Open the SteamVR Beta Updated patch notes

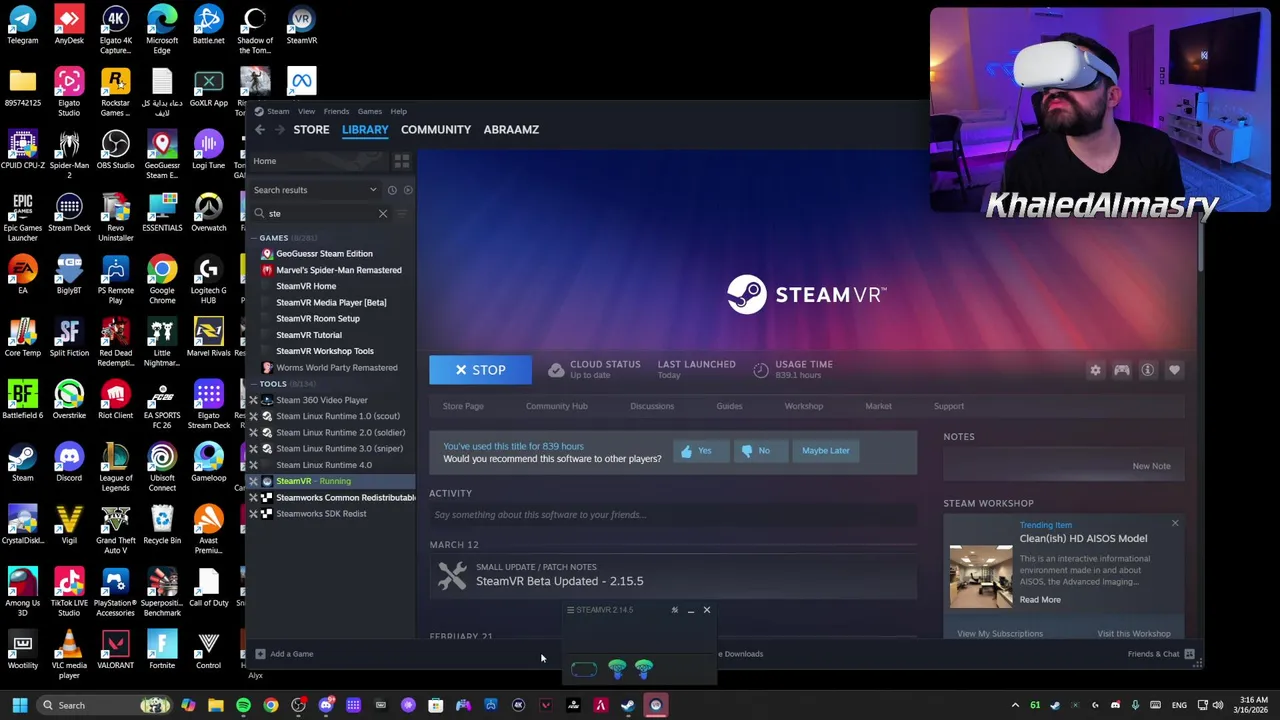click(559, 581)
